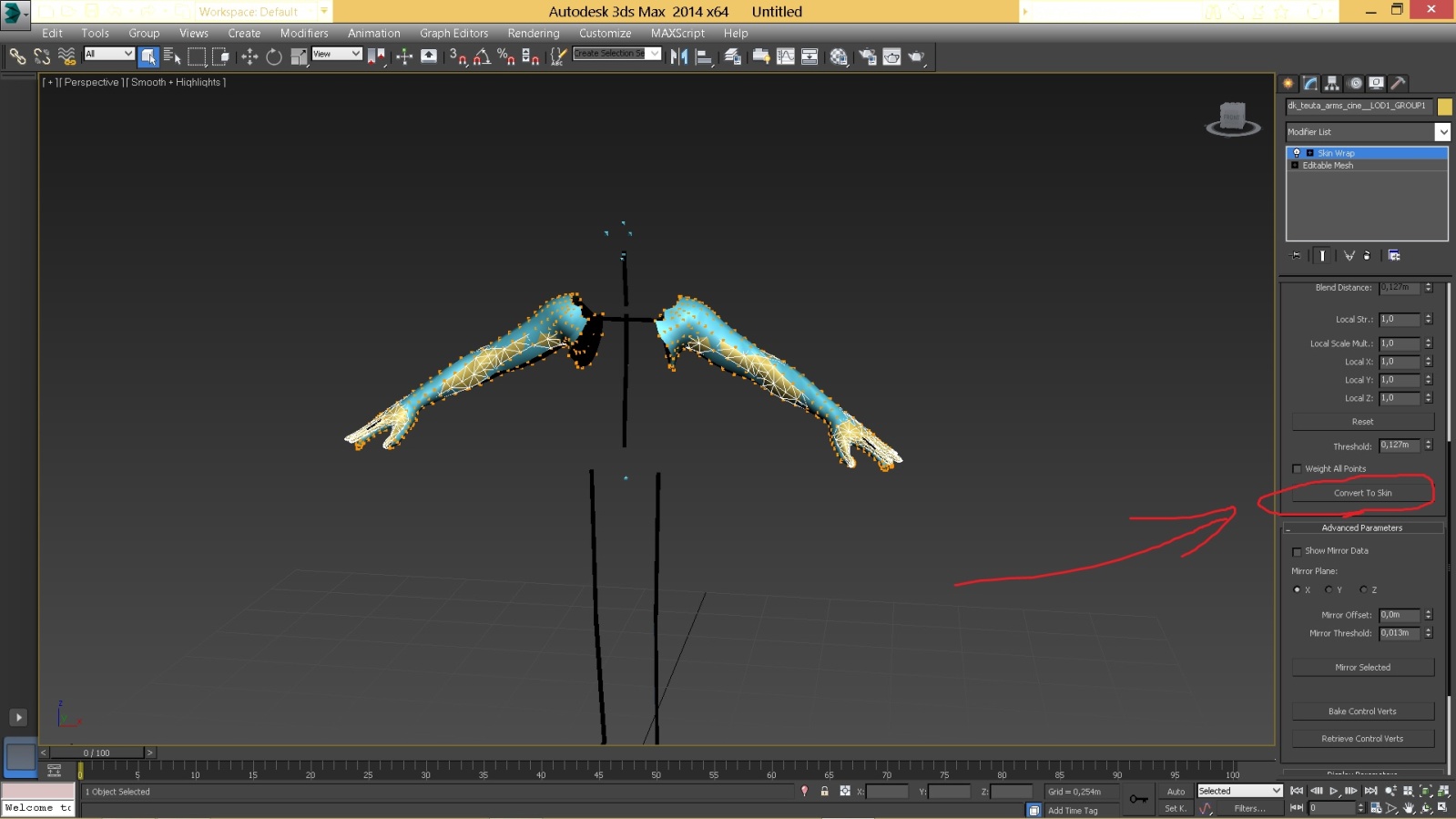Click the Use Pivot Point Center icon
Screen dimensions: 1456x819
tap(376, 56)
